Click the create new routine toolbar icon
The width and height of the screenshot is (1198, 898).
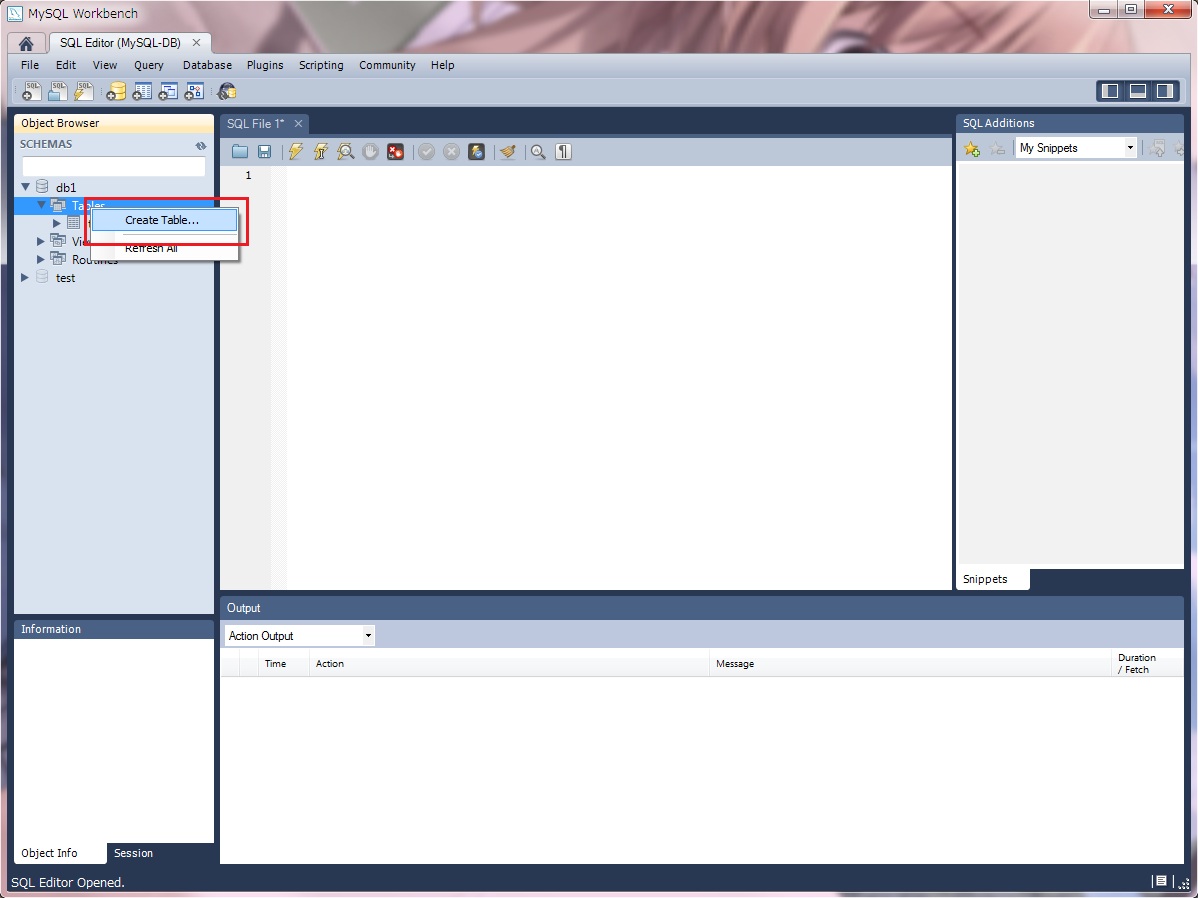(194, 92)
